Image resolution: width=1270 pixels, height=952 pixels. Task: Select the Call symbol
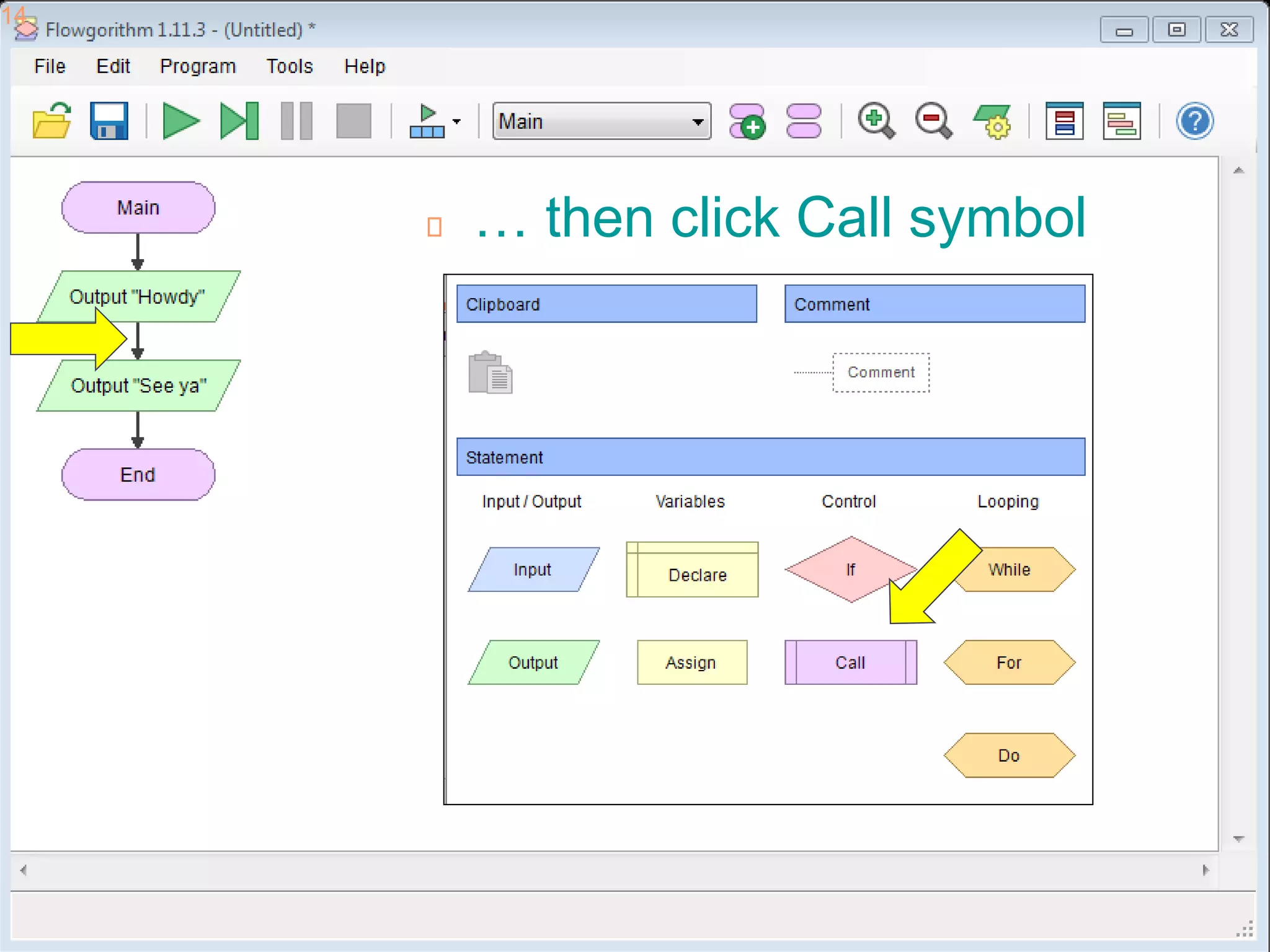850,663
